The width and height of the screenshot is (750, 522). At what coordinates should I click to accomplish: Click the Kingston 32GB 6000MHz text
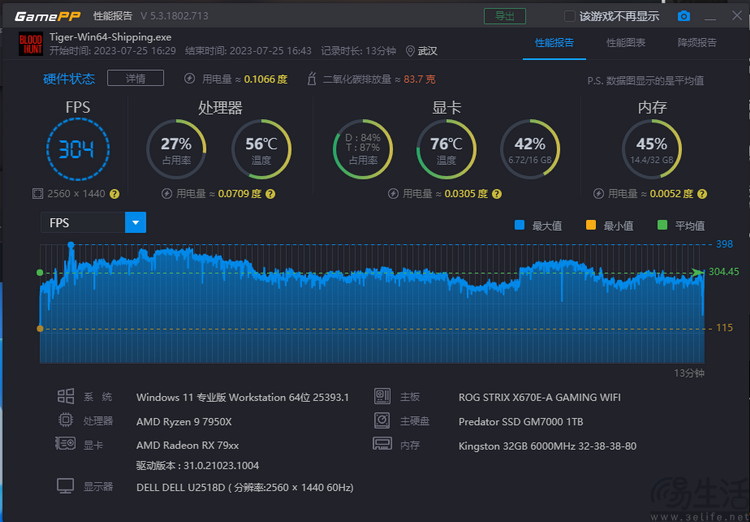[547, 446]
